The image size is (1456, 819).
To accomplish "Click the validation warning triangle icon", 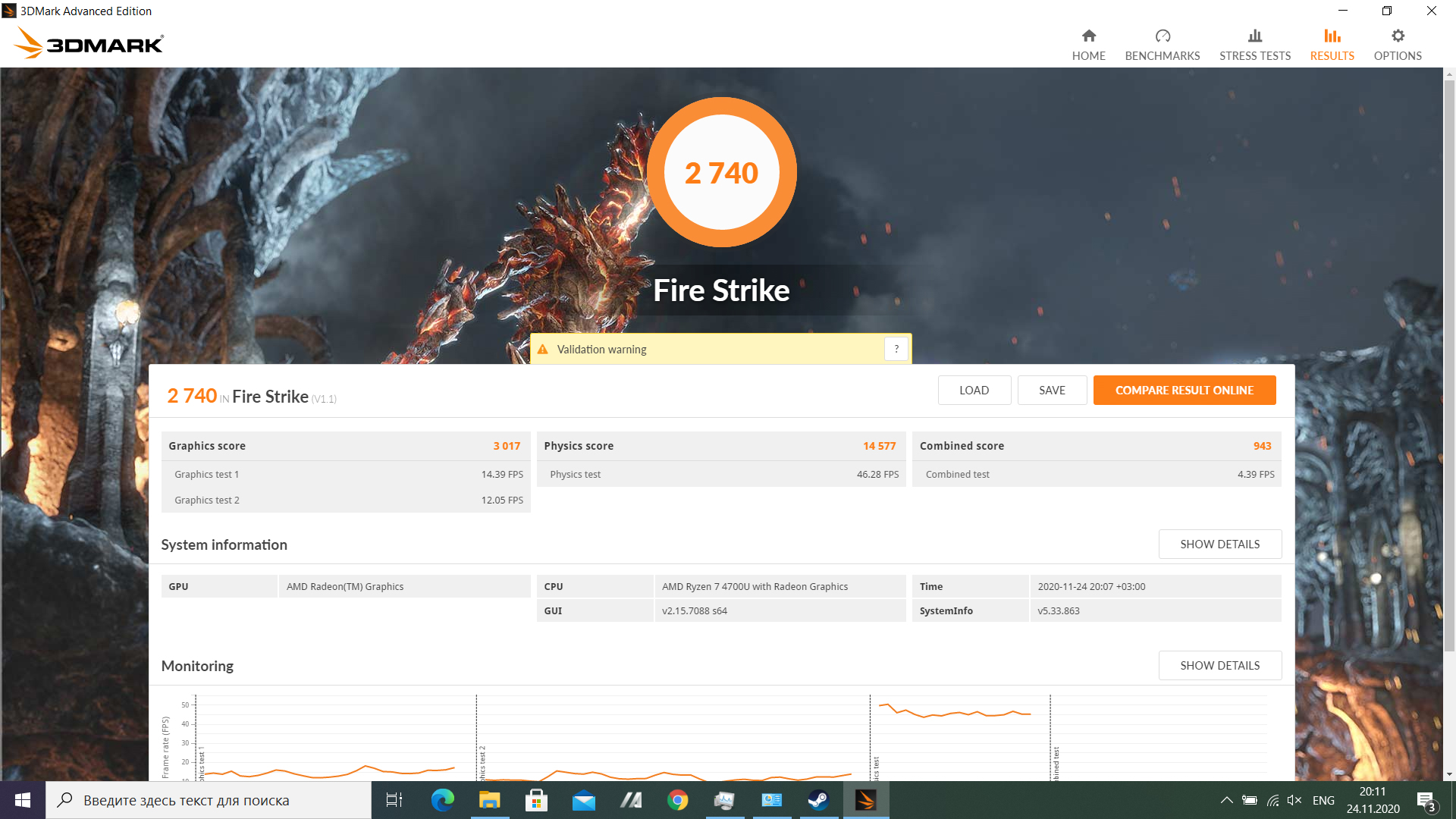I will click(x=542, y=350).
